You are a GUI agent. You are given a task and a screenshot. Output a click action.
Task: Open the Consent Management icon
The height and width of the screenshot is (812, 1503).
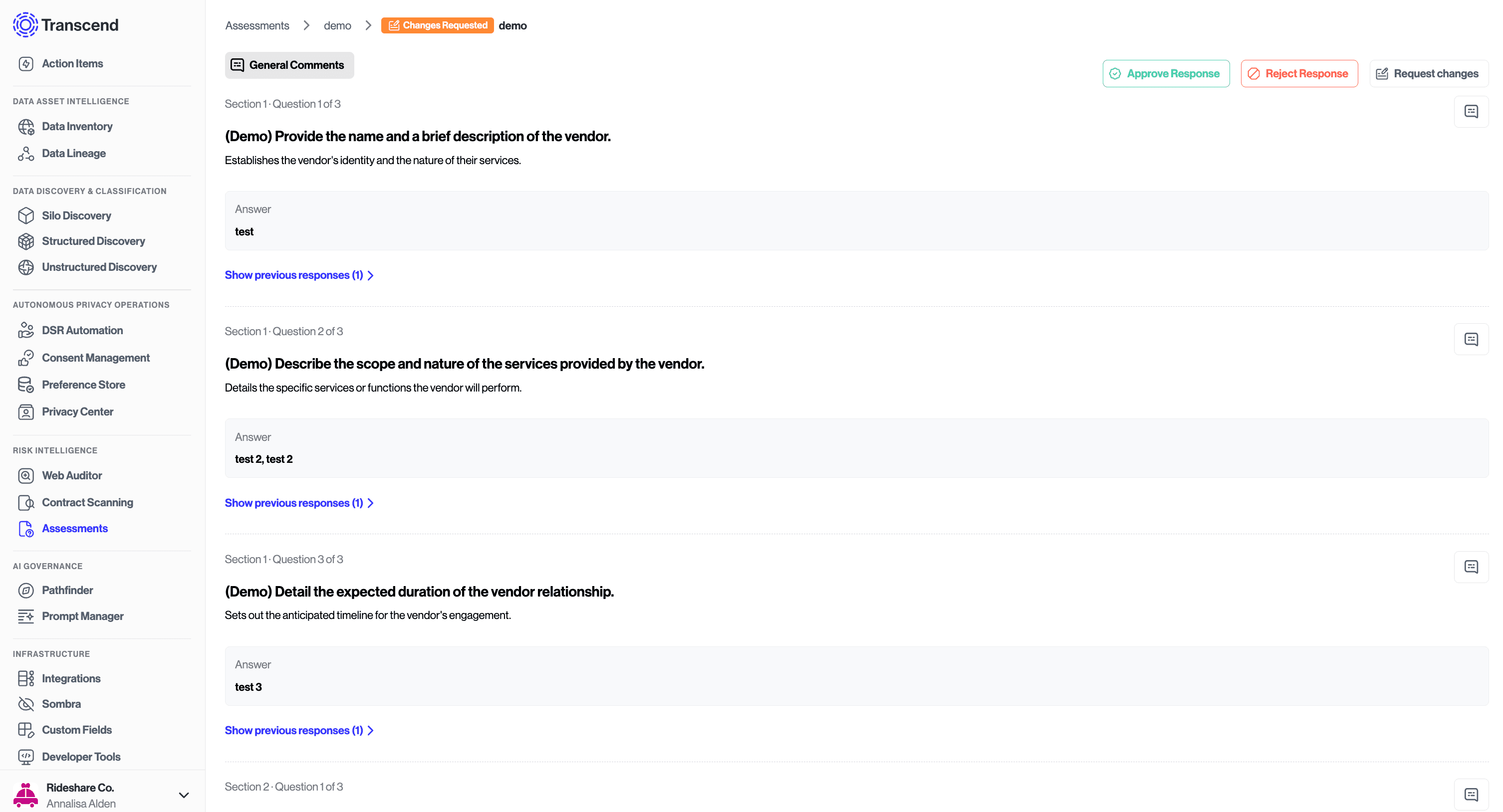click(x=25, y=358)
